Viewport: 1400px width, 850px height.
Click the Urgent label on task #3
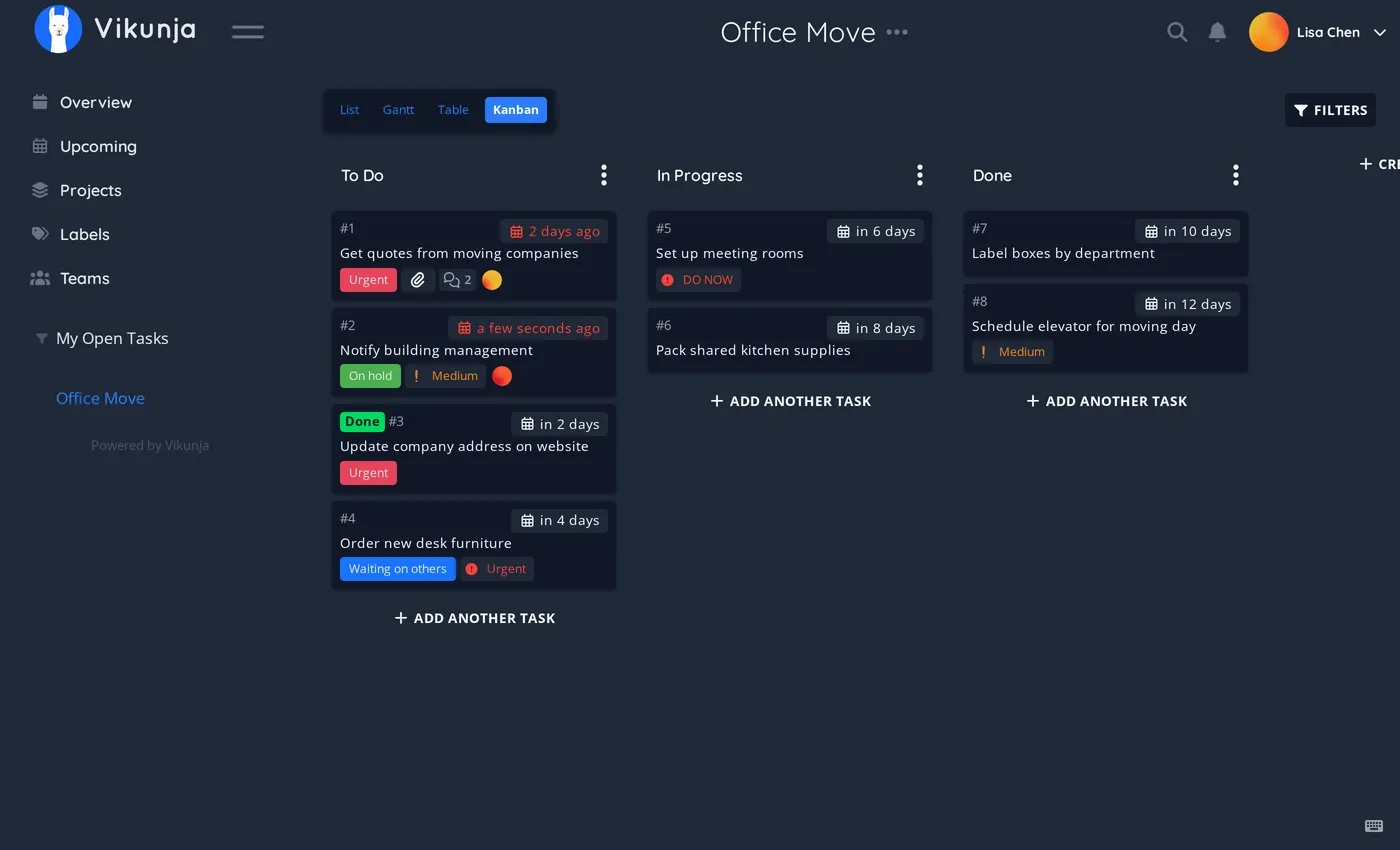(368, 473)
